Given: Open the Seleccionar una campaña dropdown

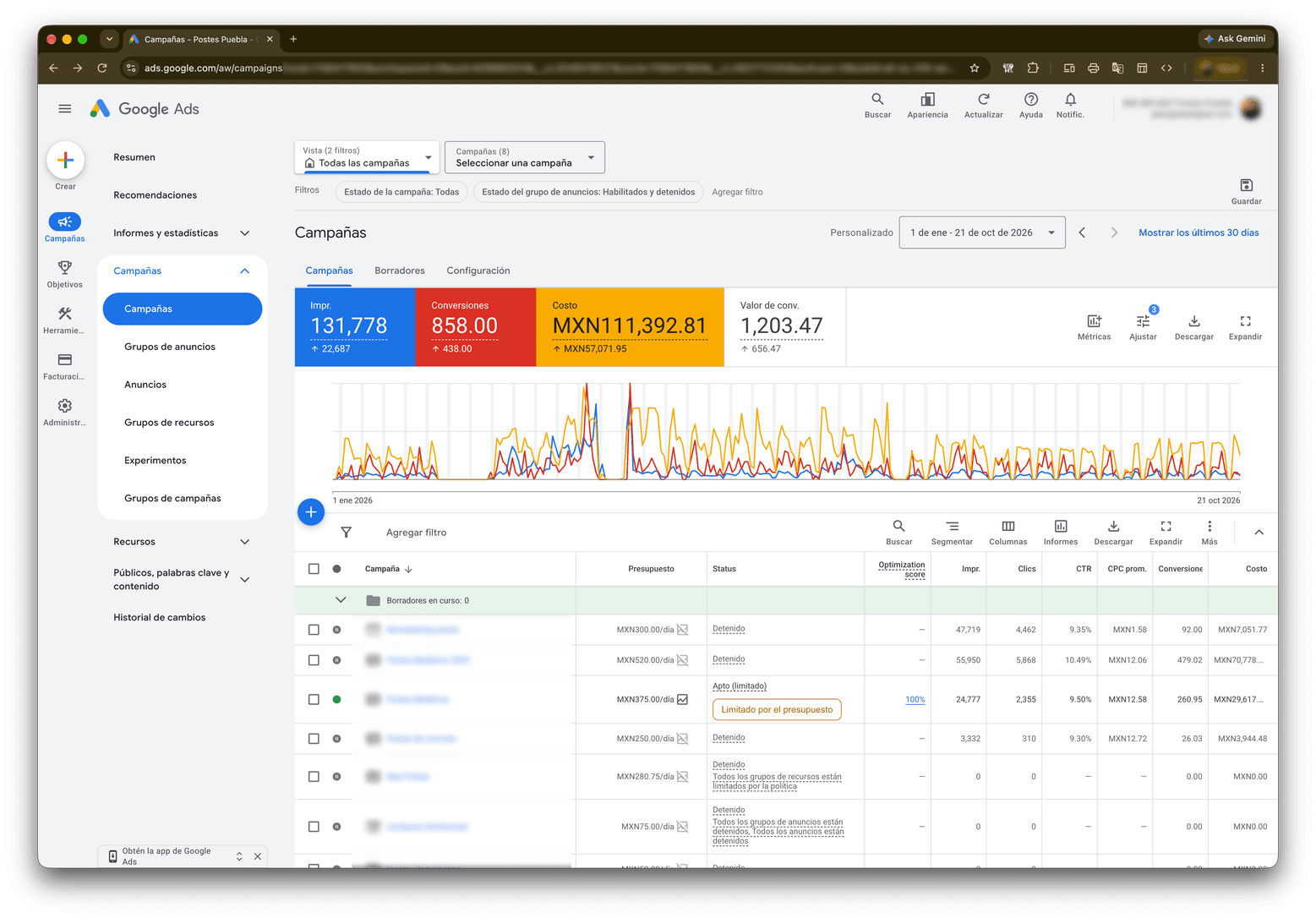Looking at the screenshot, I should tap(524, 157).
